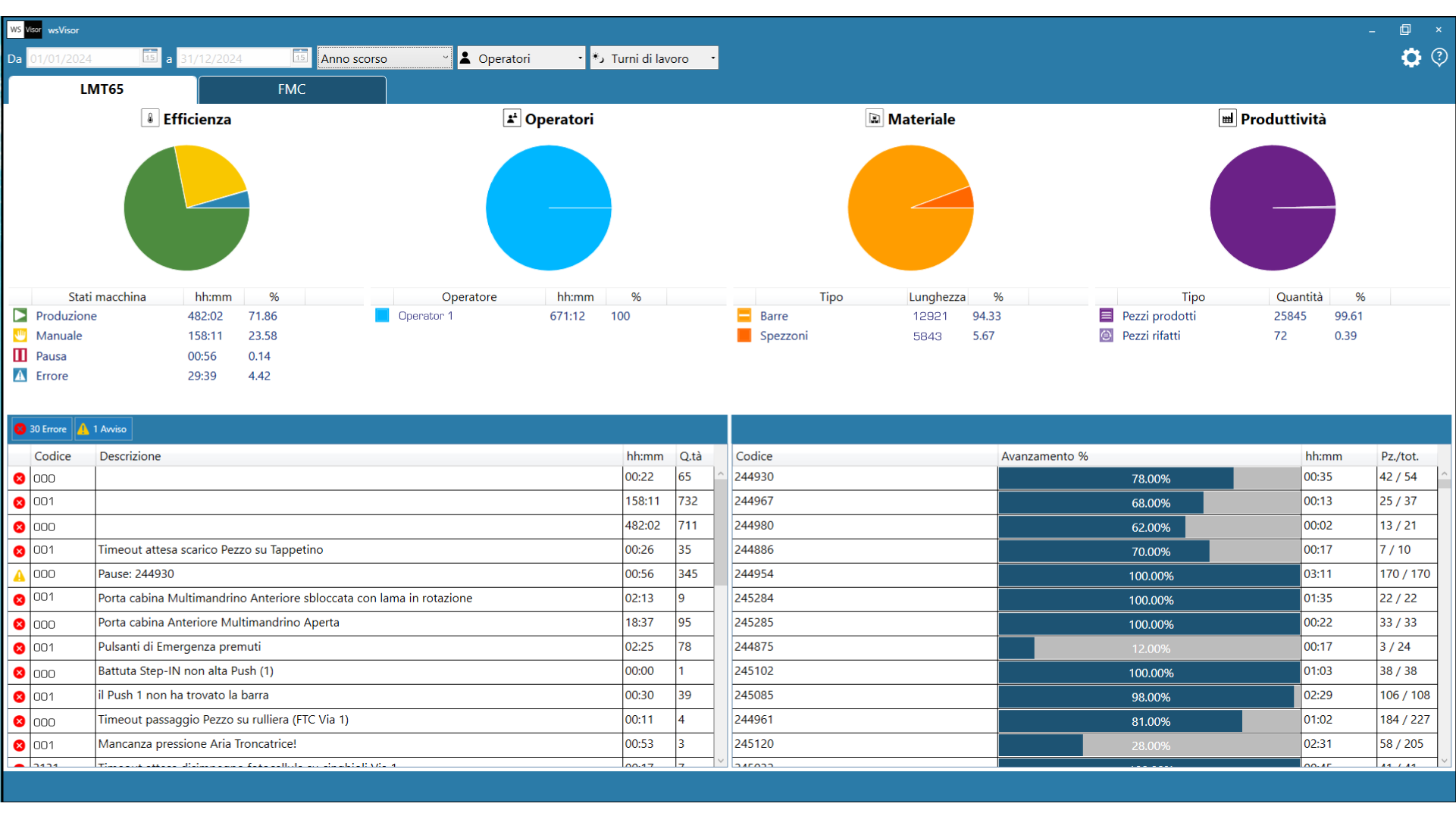This screenshot has width=1456, height=819.
Task: Click the Efficienza thermometer icon
Action: (x=150, y=118)
